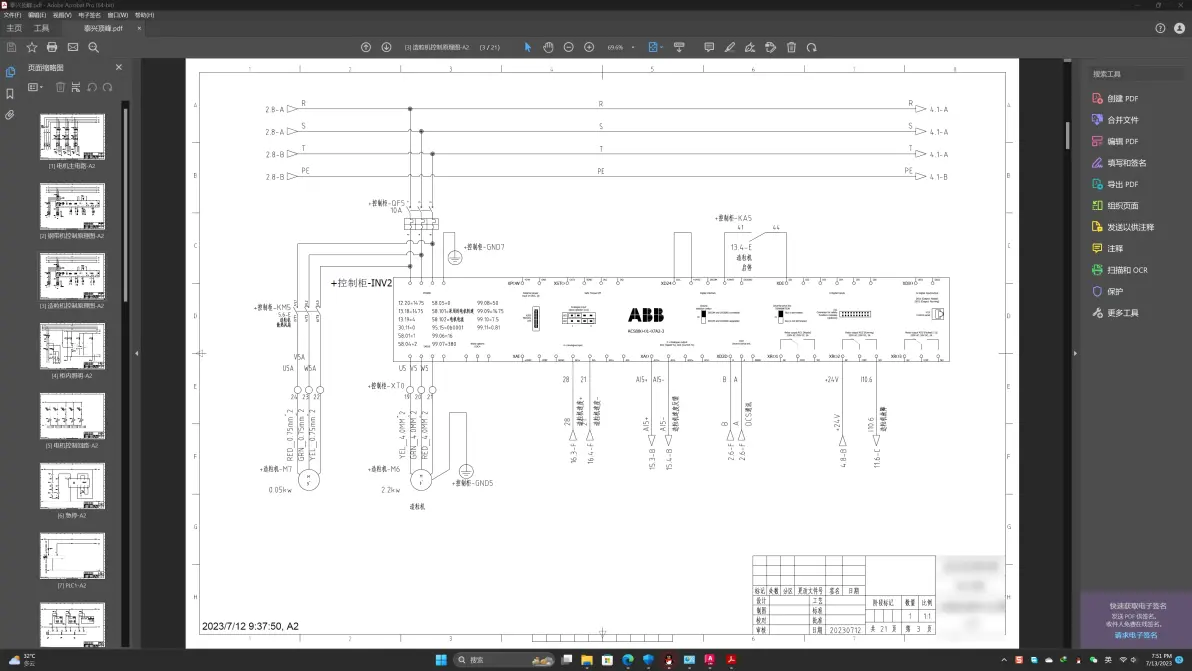The image size is (1192, 671).
Task: Close the 泰兴顶峰.pdf document tab
Action: 139,29
